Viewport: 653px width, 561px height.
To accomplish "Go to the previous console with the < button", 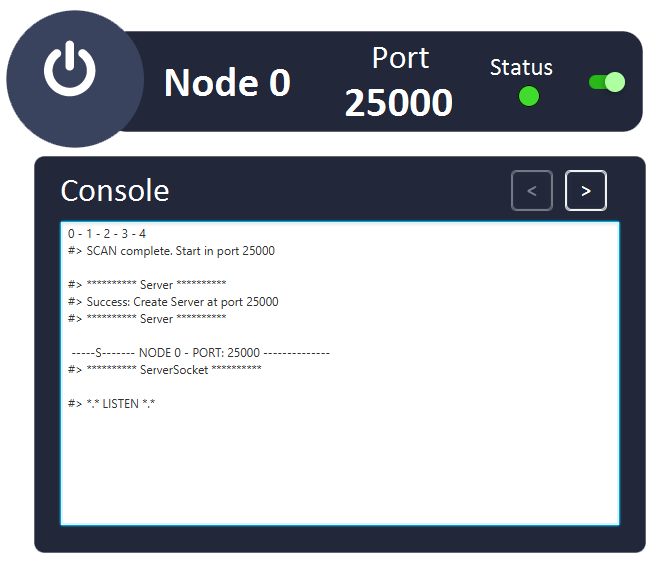I will (x=532, y=190).
